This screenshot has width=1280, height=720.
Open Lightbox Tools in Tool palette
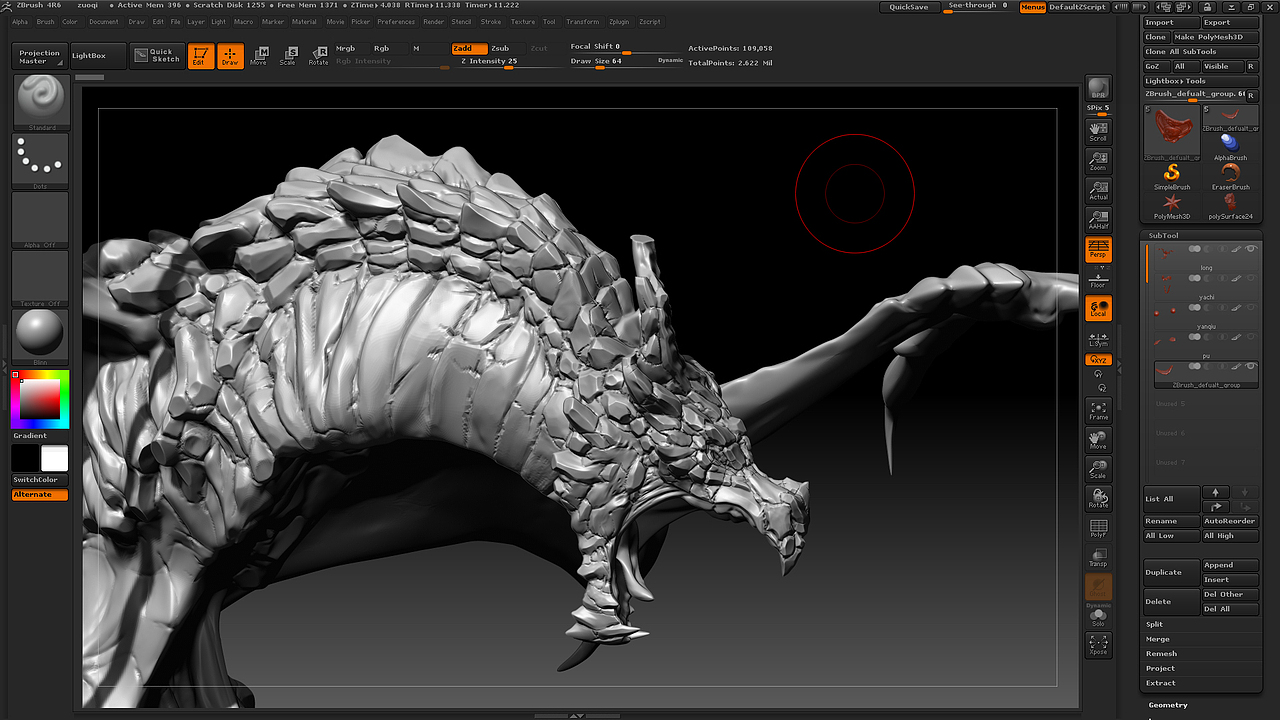(x=1201, y=81)
